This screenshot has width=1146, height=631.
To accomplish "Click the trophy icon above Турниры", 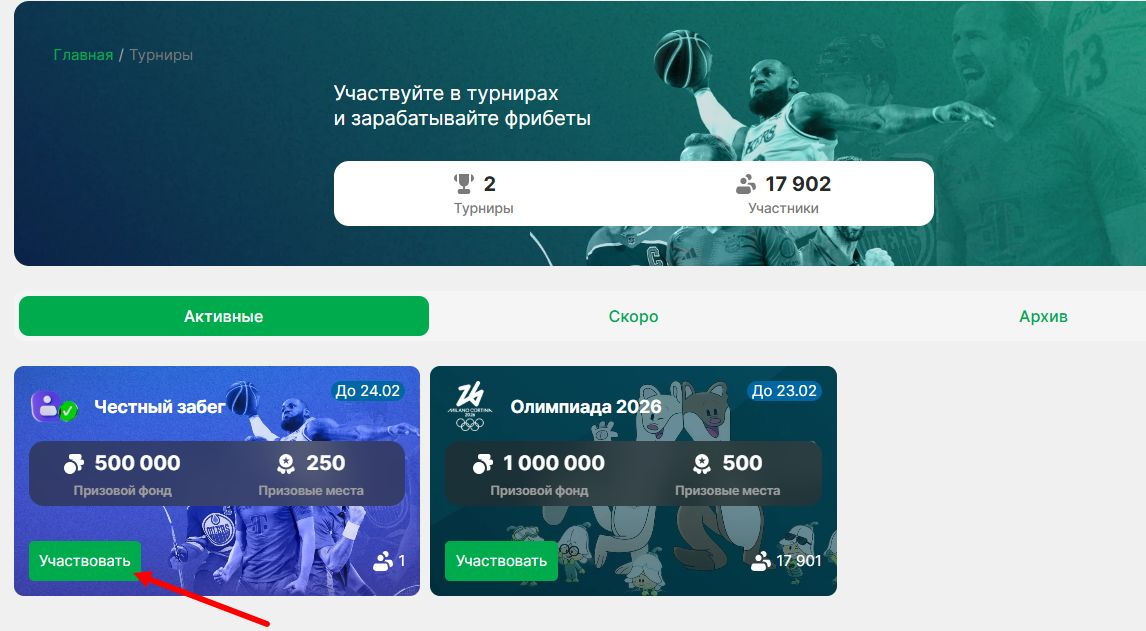I will tap(464, 184).
